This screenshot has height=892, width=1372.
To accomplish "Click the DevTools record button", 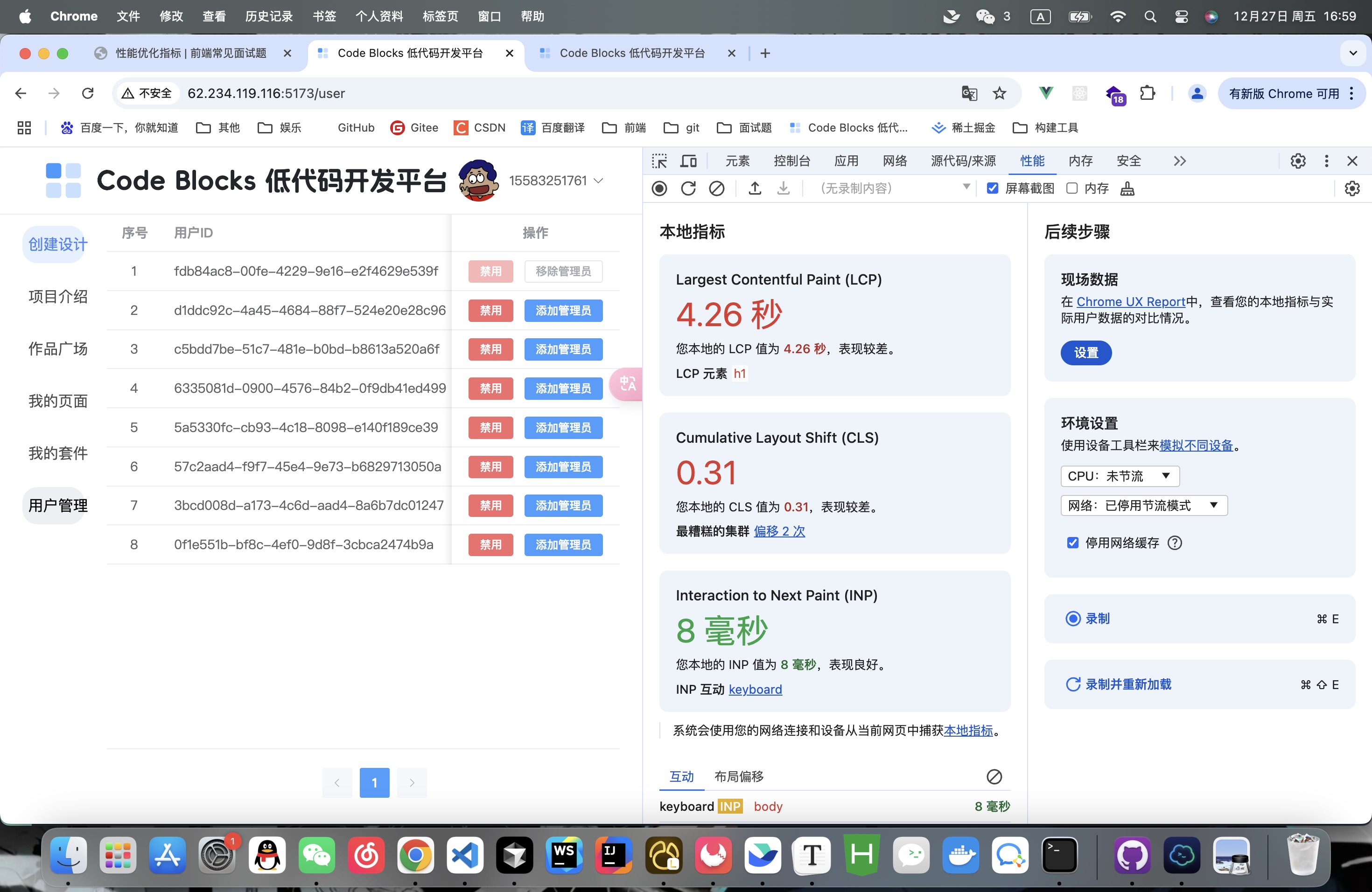I will [x=659, y=188].
